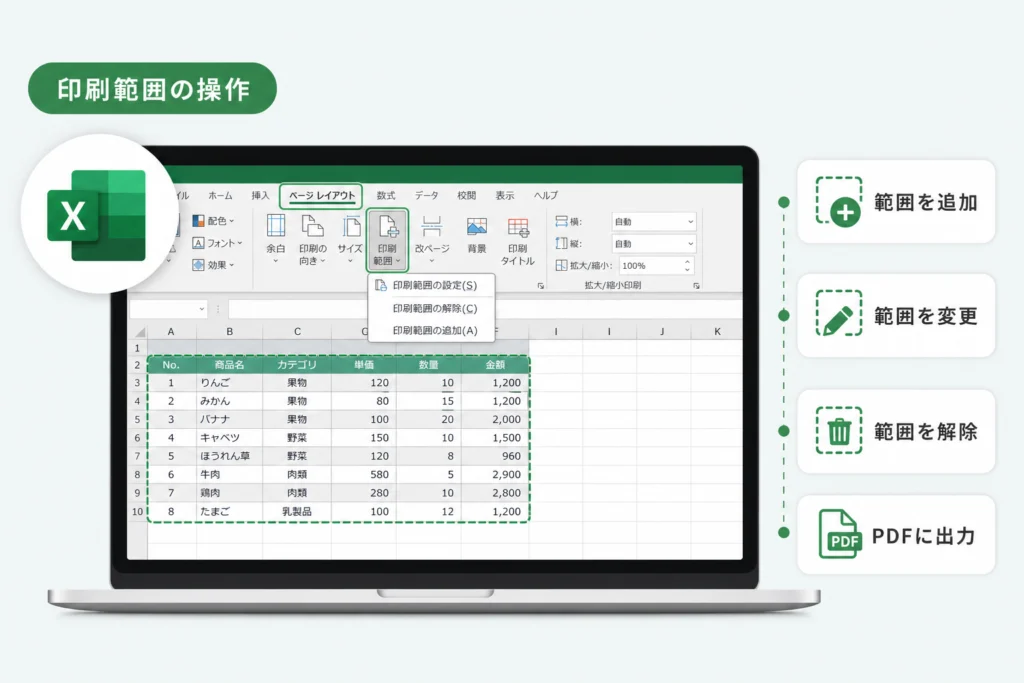Open the 配色 theme colors menu
Viewport: 1024px width, 683px height.
tap(214, 221)
